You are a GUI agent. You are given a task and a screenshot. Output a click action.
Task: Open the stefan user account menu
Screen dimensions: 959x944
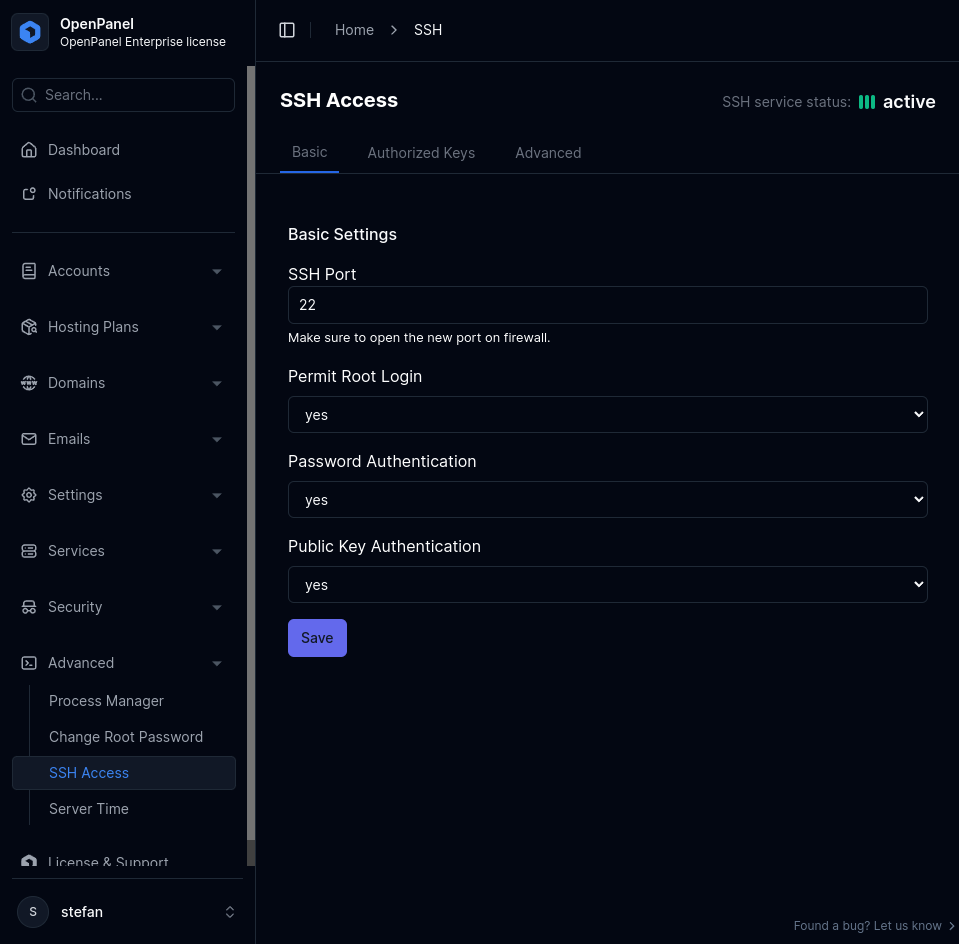click(127, 912)
